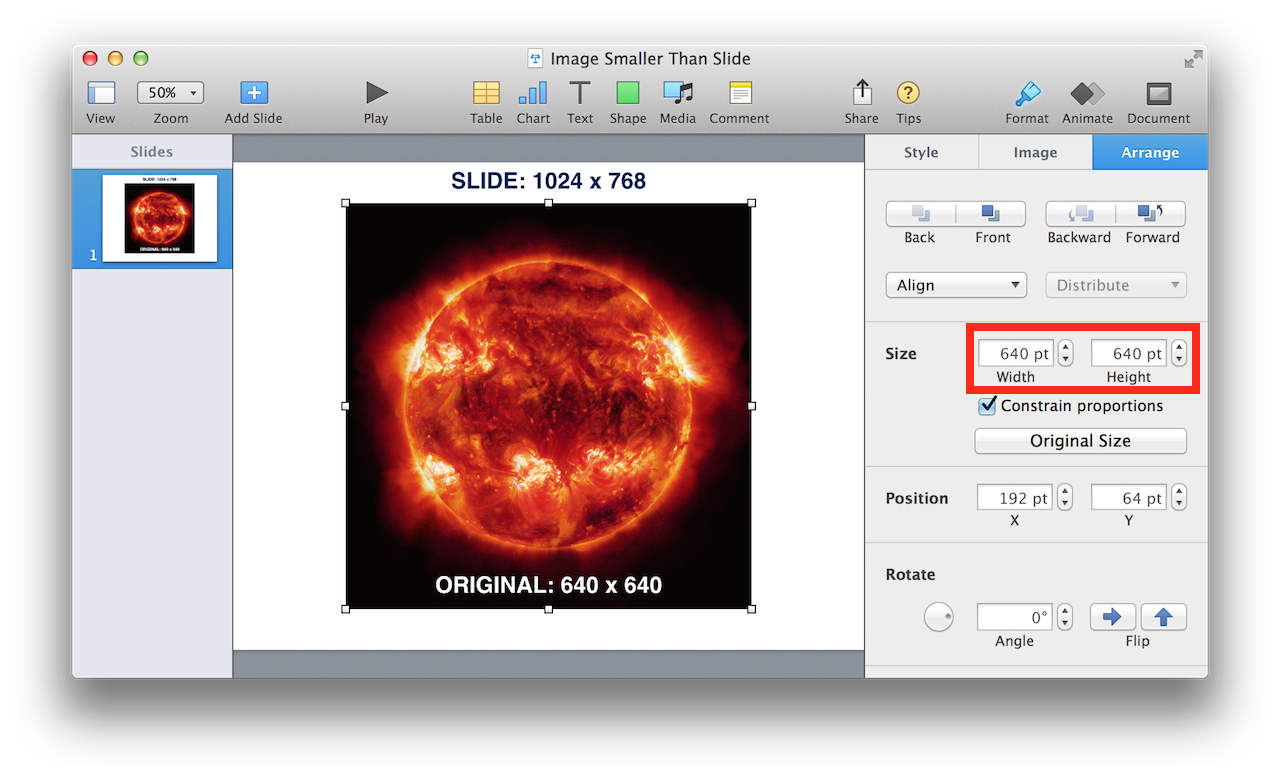Insert a Table from toolbar

(x=486, y=93)
